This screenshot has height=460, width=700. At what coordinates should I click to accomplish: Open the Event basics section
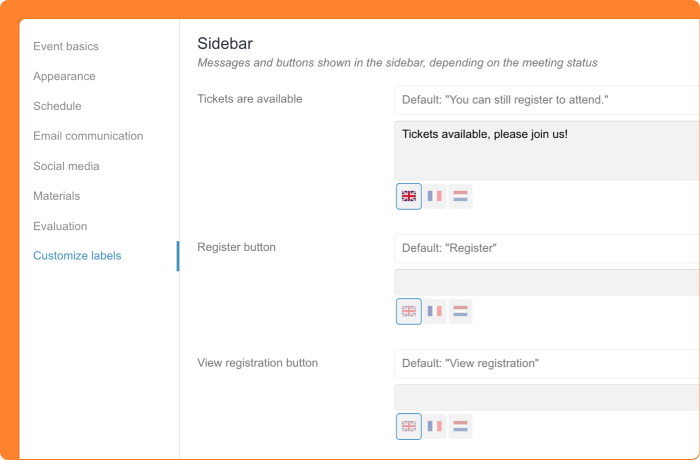click(x=66, y=46)
